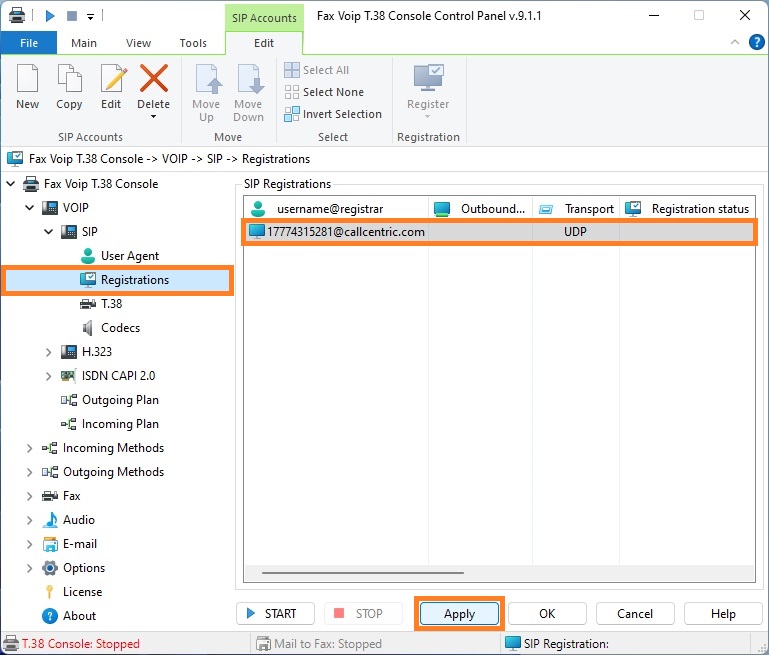
Task: Click Select All in ribbon
Action: (317, 70)
